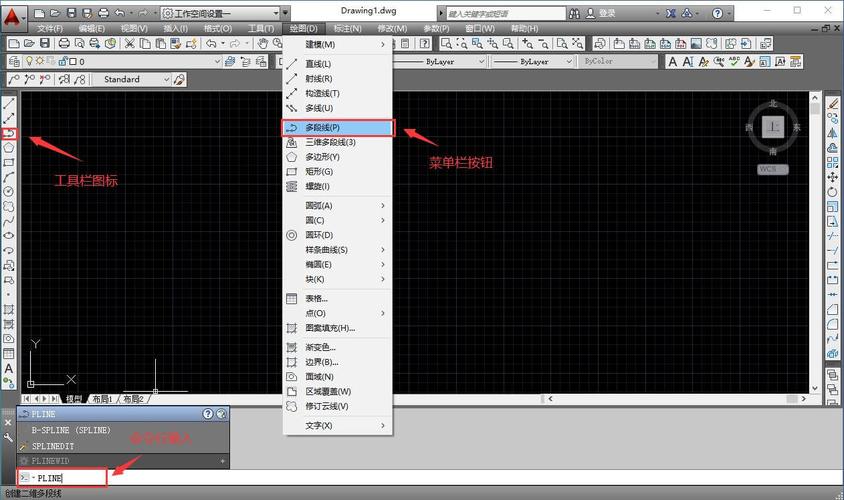This screenshot has height=500, width=844.
Task: Click the Cut scissors icon in toolbar
Action: (130, 44)
